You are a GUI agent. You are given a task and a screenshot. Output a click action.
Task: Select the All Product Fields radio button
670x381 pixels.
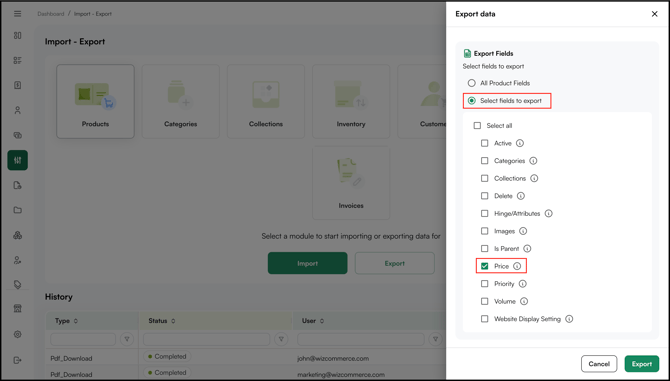[x=471, y=83]
